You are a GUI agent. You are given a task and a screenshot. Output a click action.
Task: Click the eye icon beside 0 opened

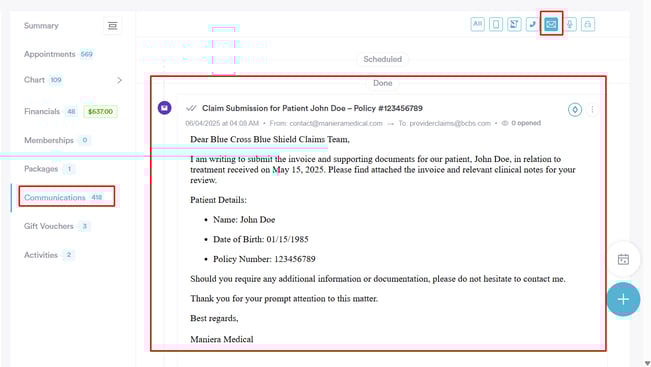point(505,123)
